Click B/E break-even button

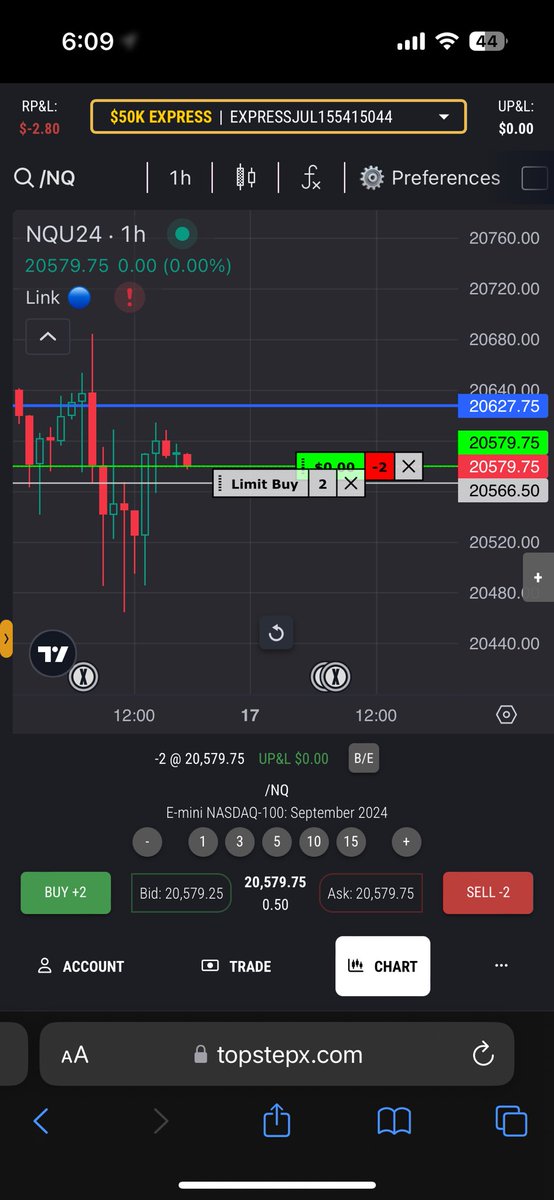click(363, 758)
